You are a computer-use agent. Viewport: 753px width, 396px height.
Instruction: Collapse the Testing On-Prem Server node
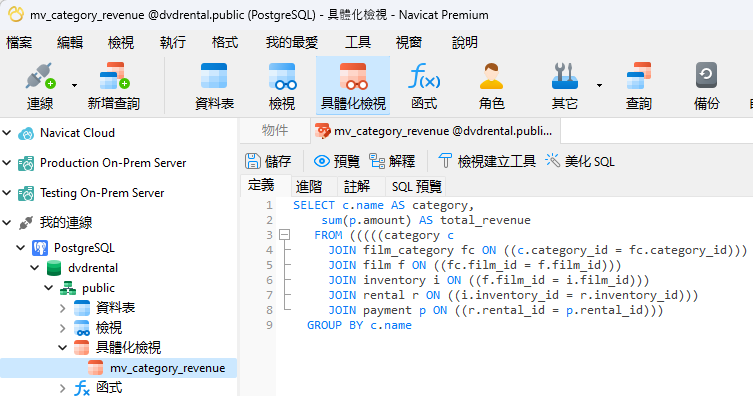click(7, 192)
